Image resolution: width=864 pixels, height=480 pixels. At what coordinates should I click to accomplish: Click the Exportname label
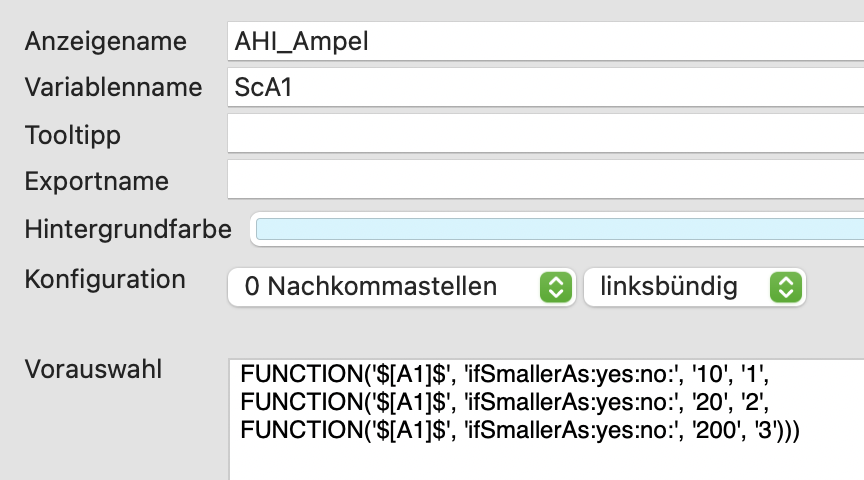[x=97, y=181]
